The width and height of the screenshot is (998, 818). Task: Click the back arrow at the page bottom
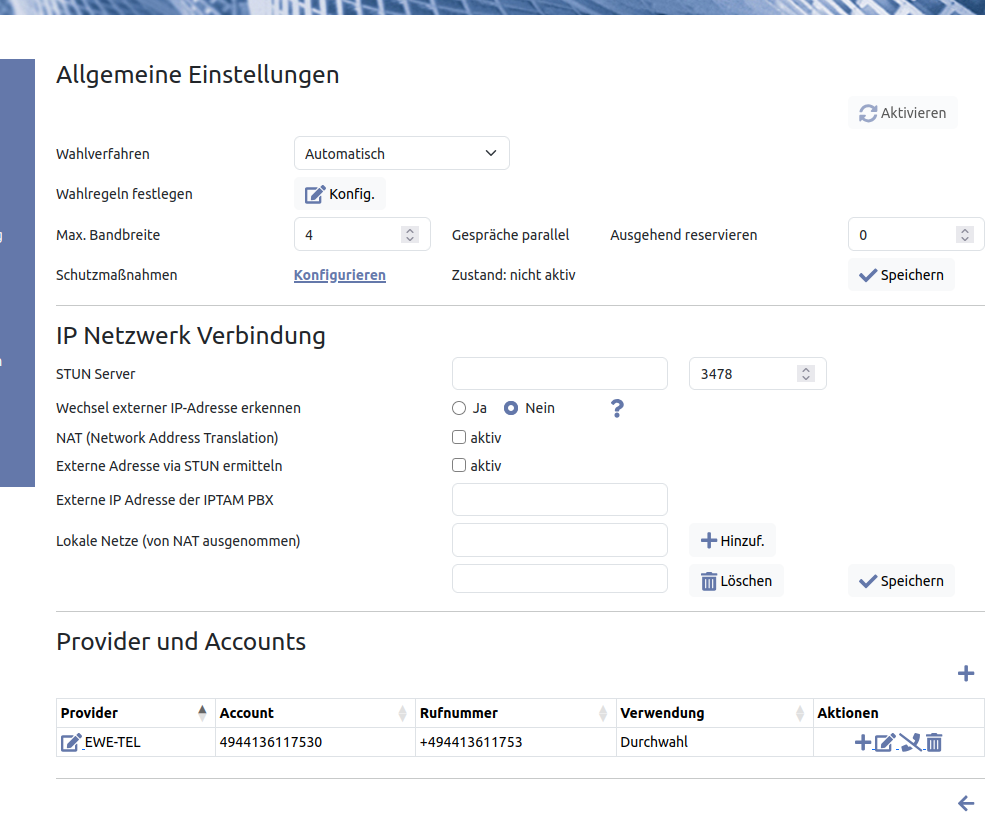(965, 803)
